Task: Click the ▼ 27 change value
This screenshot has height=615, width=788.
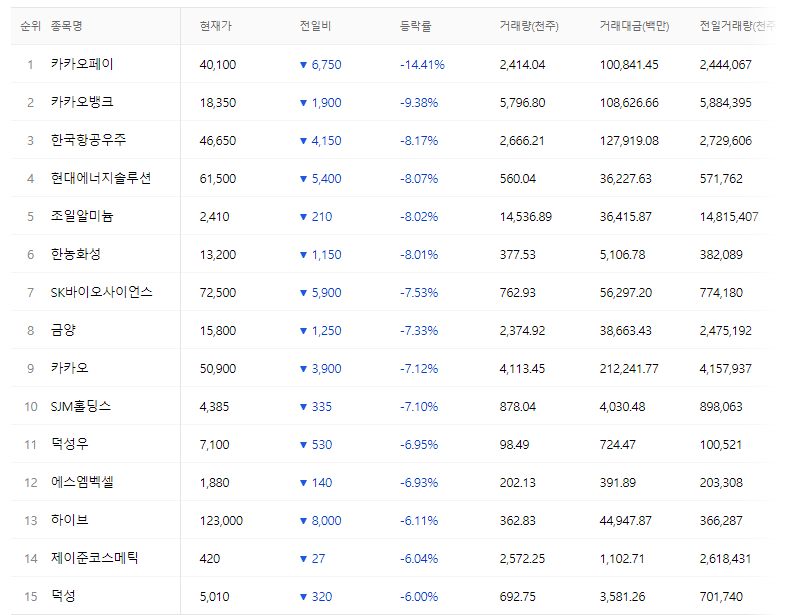Action: pos(313,559)
